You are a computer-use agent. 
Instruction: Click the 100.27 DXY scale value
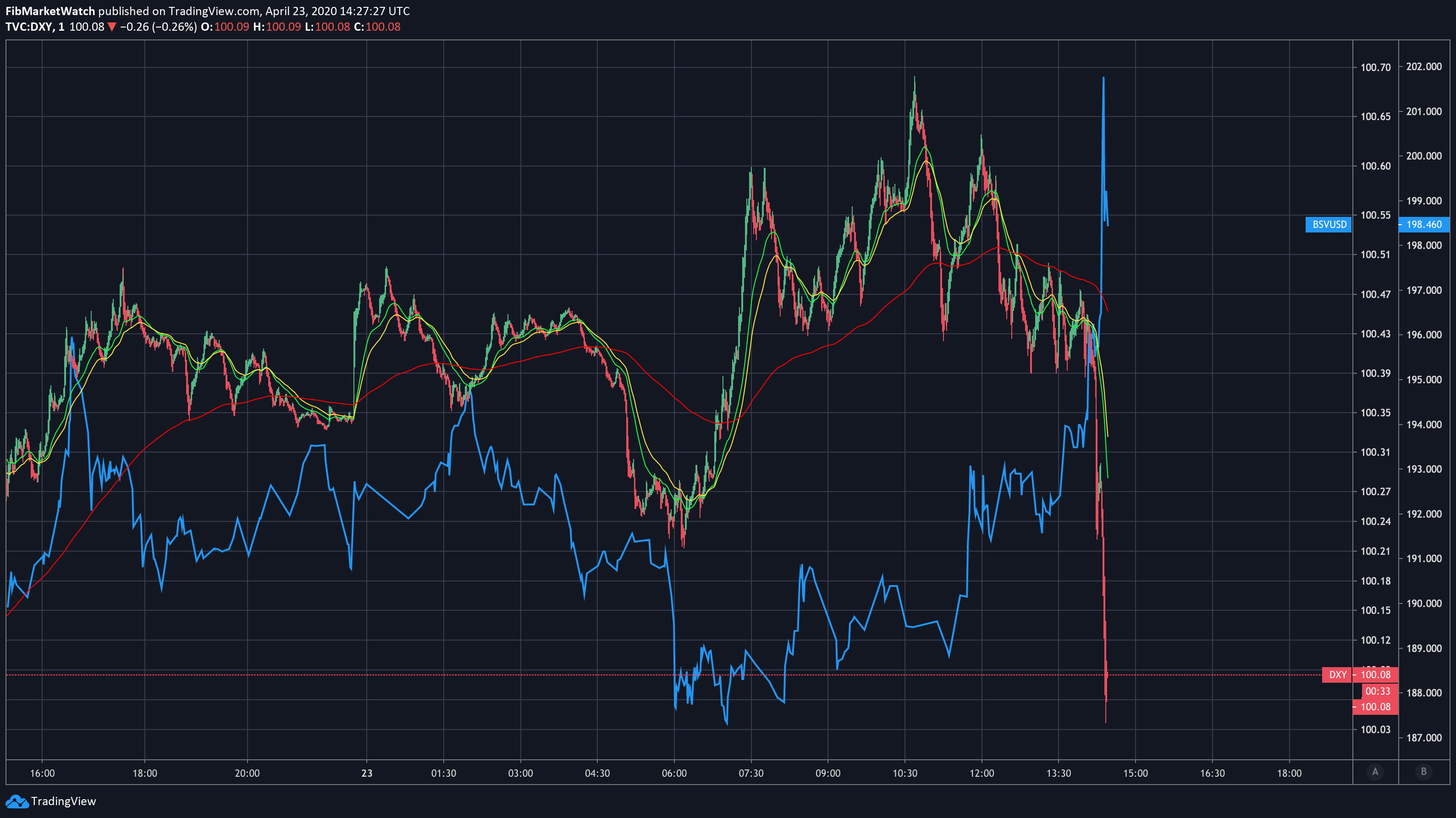1376,491
